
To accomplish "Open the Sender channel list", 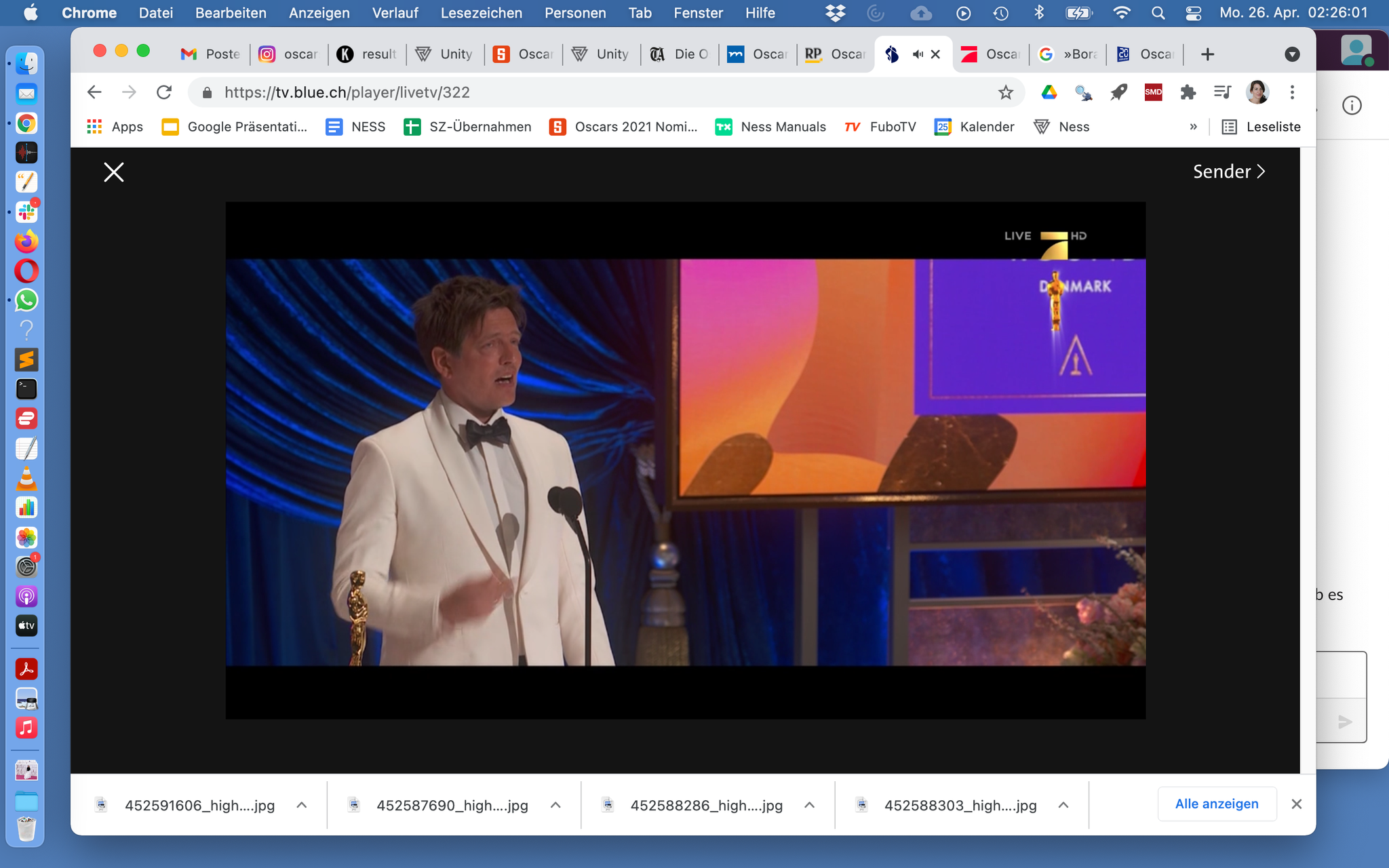I will (x=1228, y=172).
